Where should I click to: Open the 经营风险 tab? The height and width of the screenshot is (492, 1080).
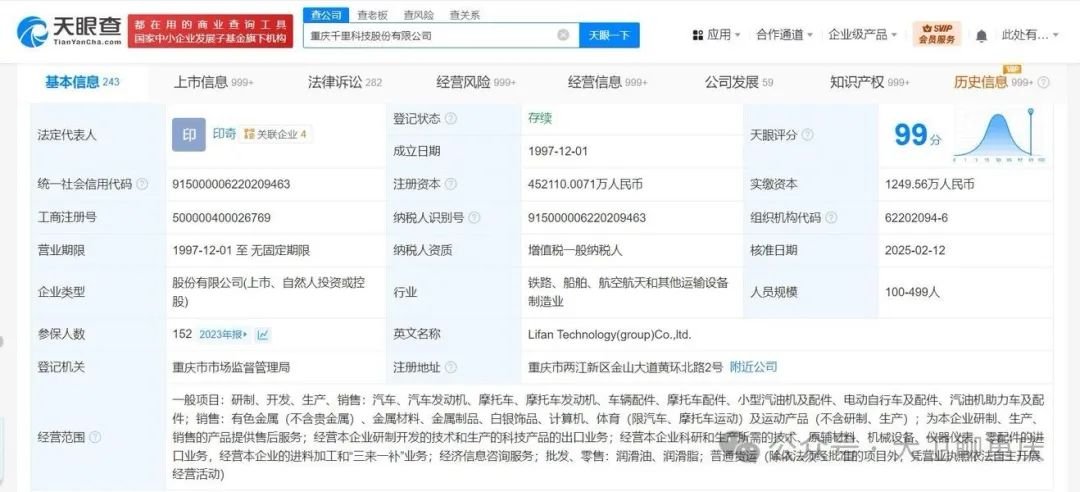pos(476,83)
